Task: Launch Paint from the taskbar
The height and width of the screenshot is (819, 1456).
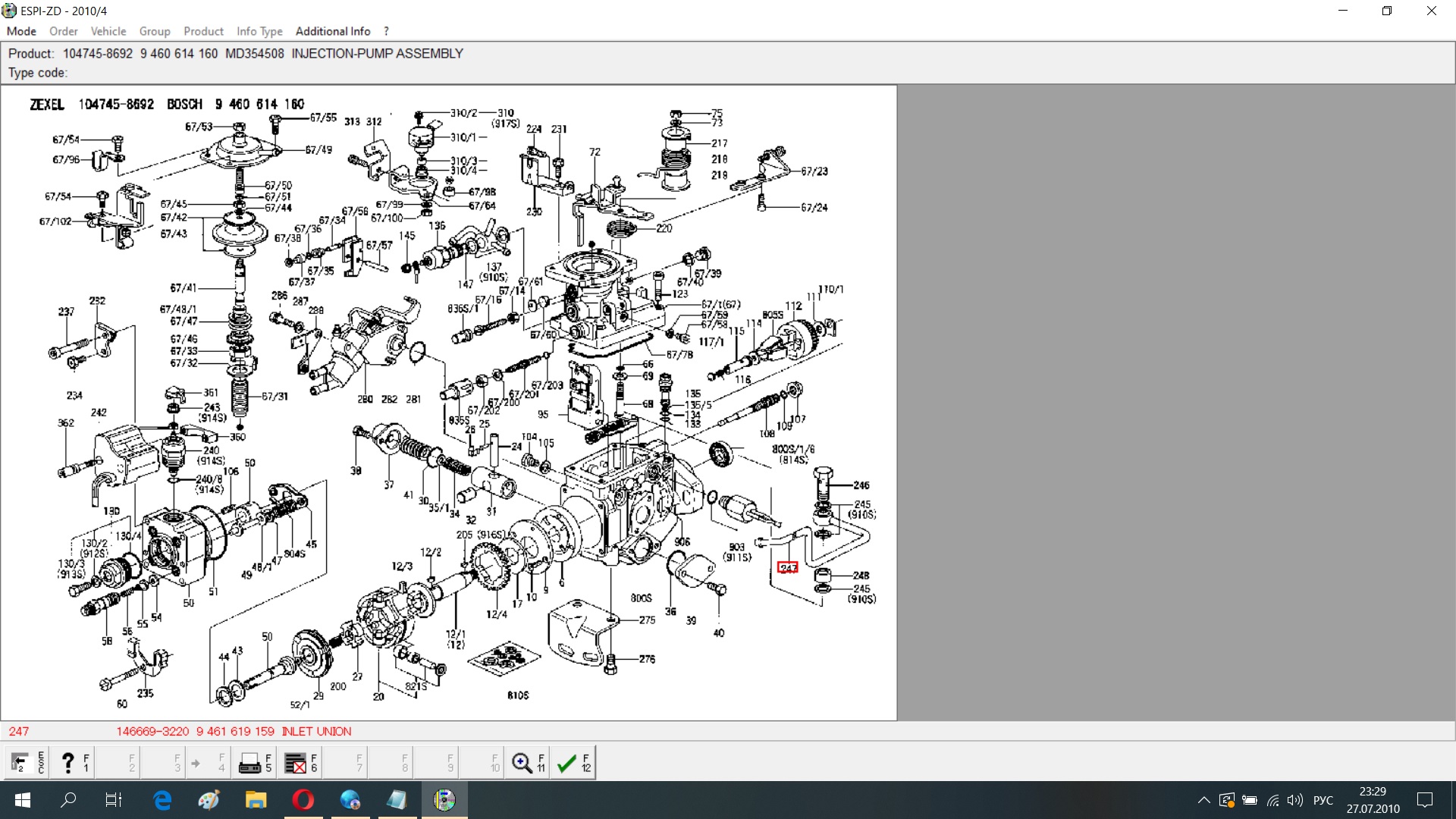Action: pos(209,800)
